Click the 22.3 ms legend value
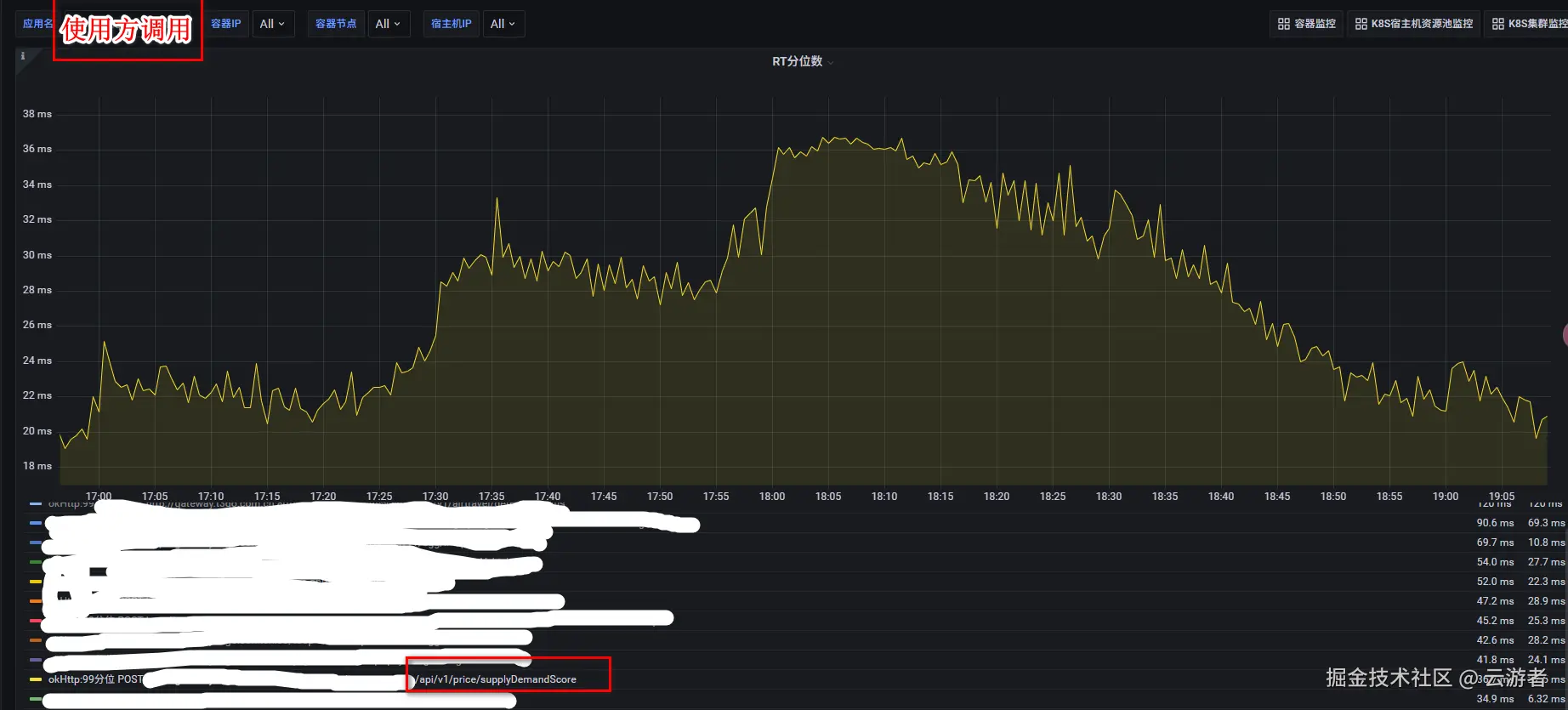1568x710 pixels. 1546,582
